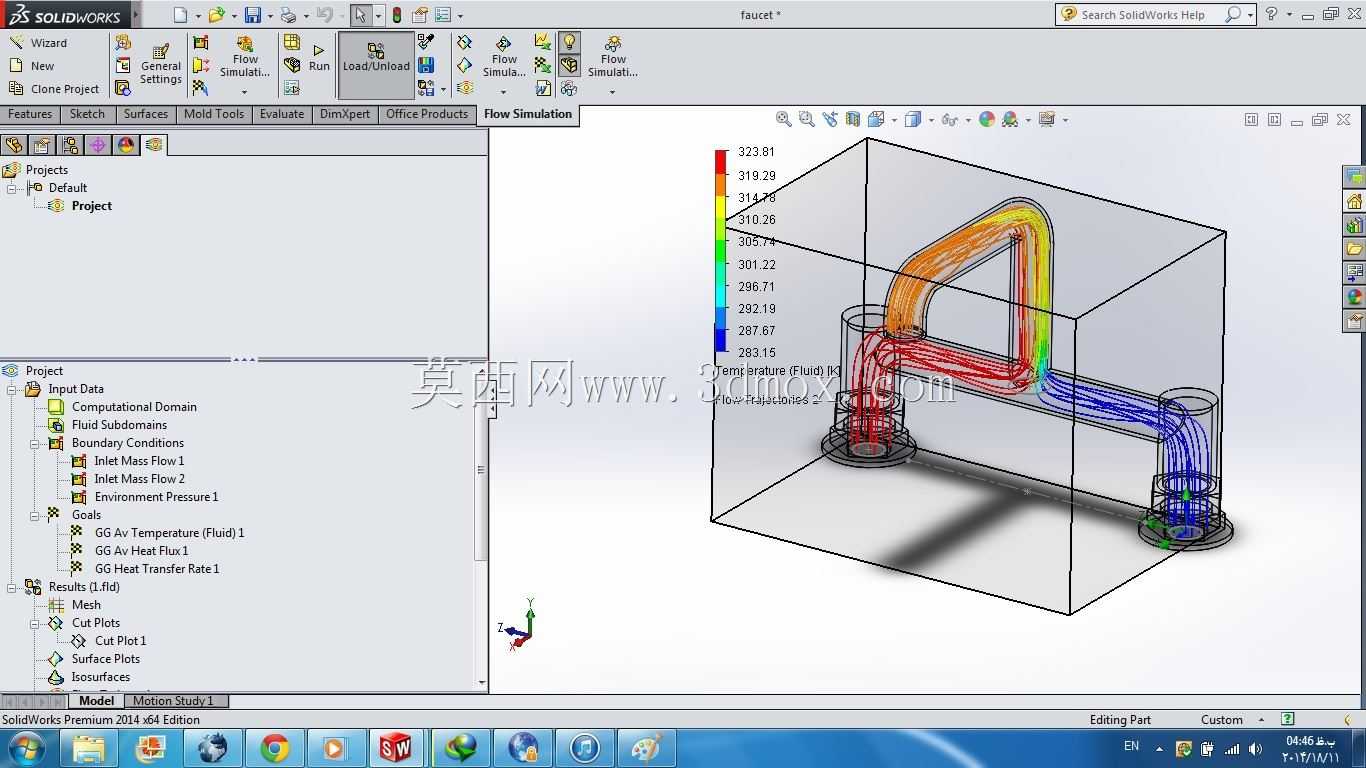The width and height of the screenshot is (1366, 768).
Task: Select Environment Pressure 1 boundary condition
Action: pyautogui.click(x=156, y=497)
